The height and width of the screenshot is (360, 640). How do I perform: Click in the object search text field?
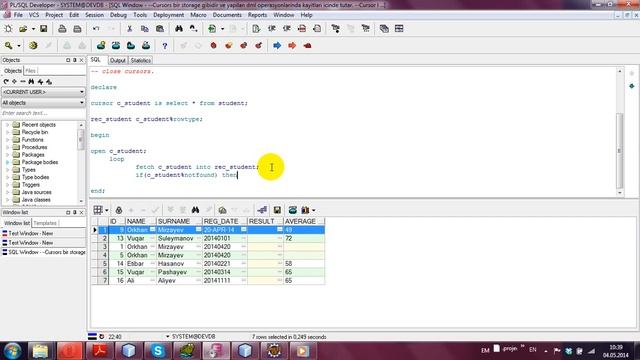tap(43, 113)
